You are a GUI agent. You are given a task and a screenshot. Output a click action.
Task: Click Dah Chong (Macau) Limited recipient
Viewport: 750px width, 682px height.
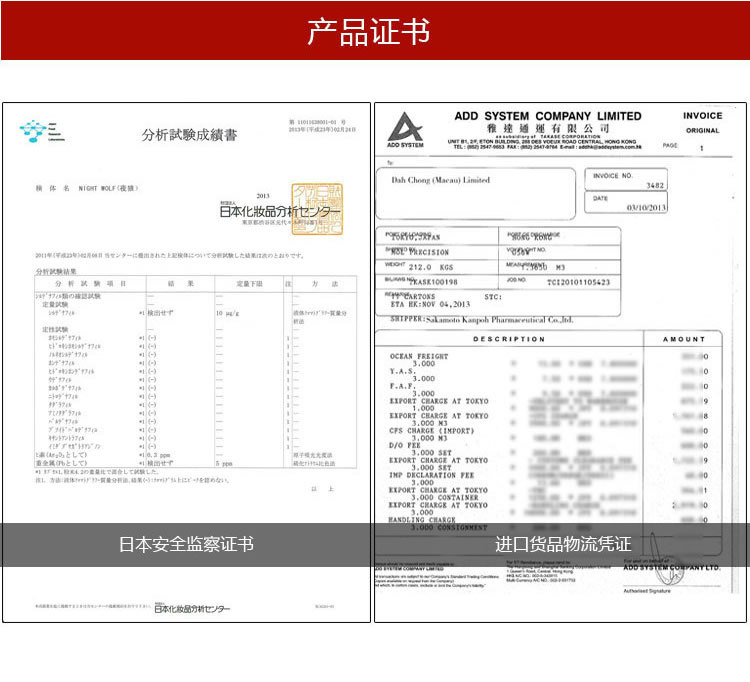click(441, 180)
